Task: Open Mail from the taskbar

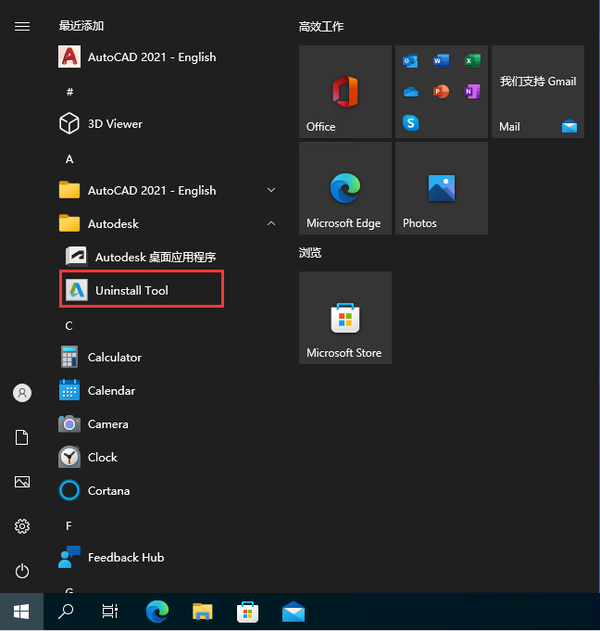Action: (x=293, y=612)
